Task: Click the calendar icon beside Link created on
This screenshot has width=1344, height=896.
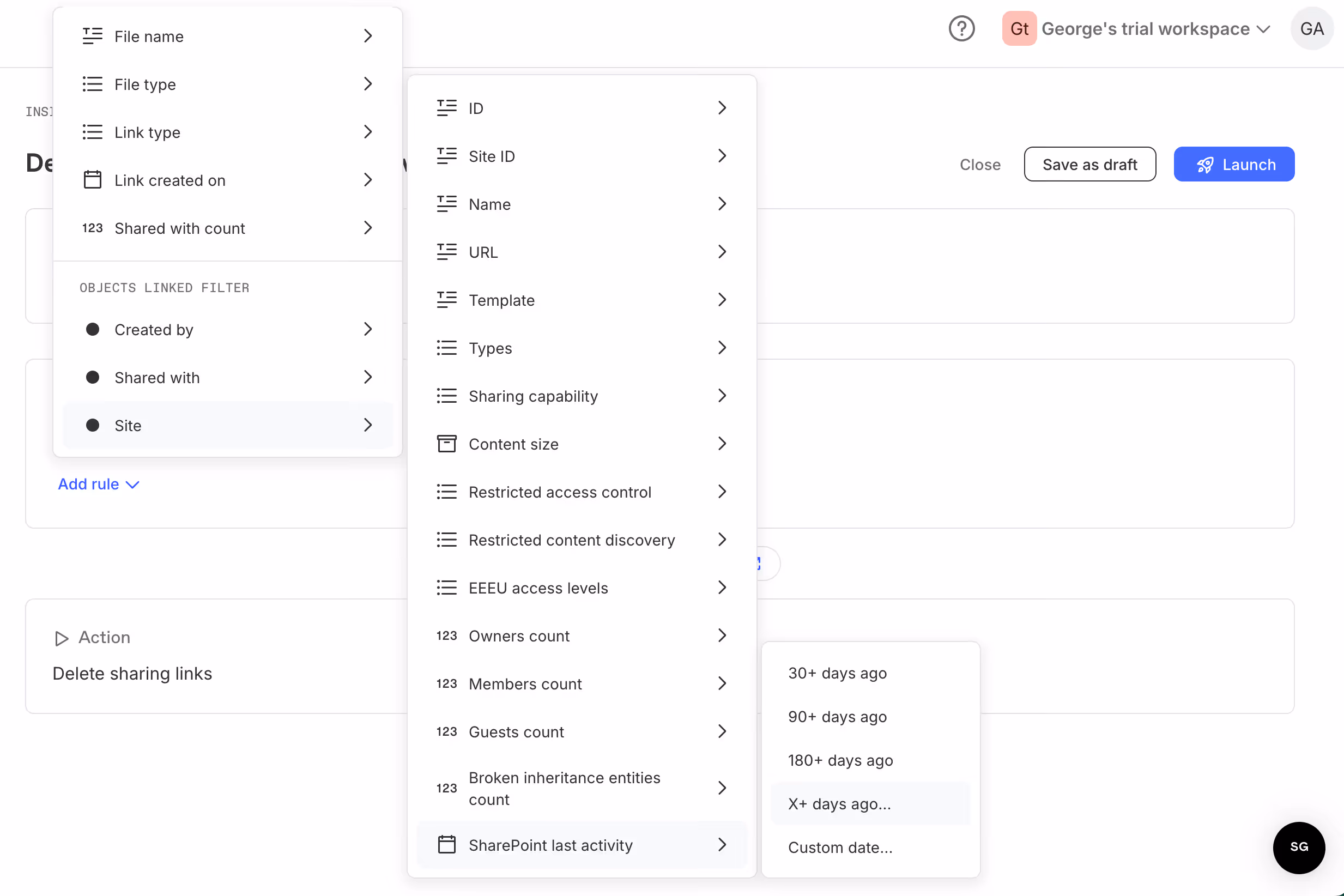Action: click(92, 180)
